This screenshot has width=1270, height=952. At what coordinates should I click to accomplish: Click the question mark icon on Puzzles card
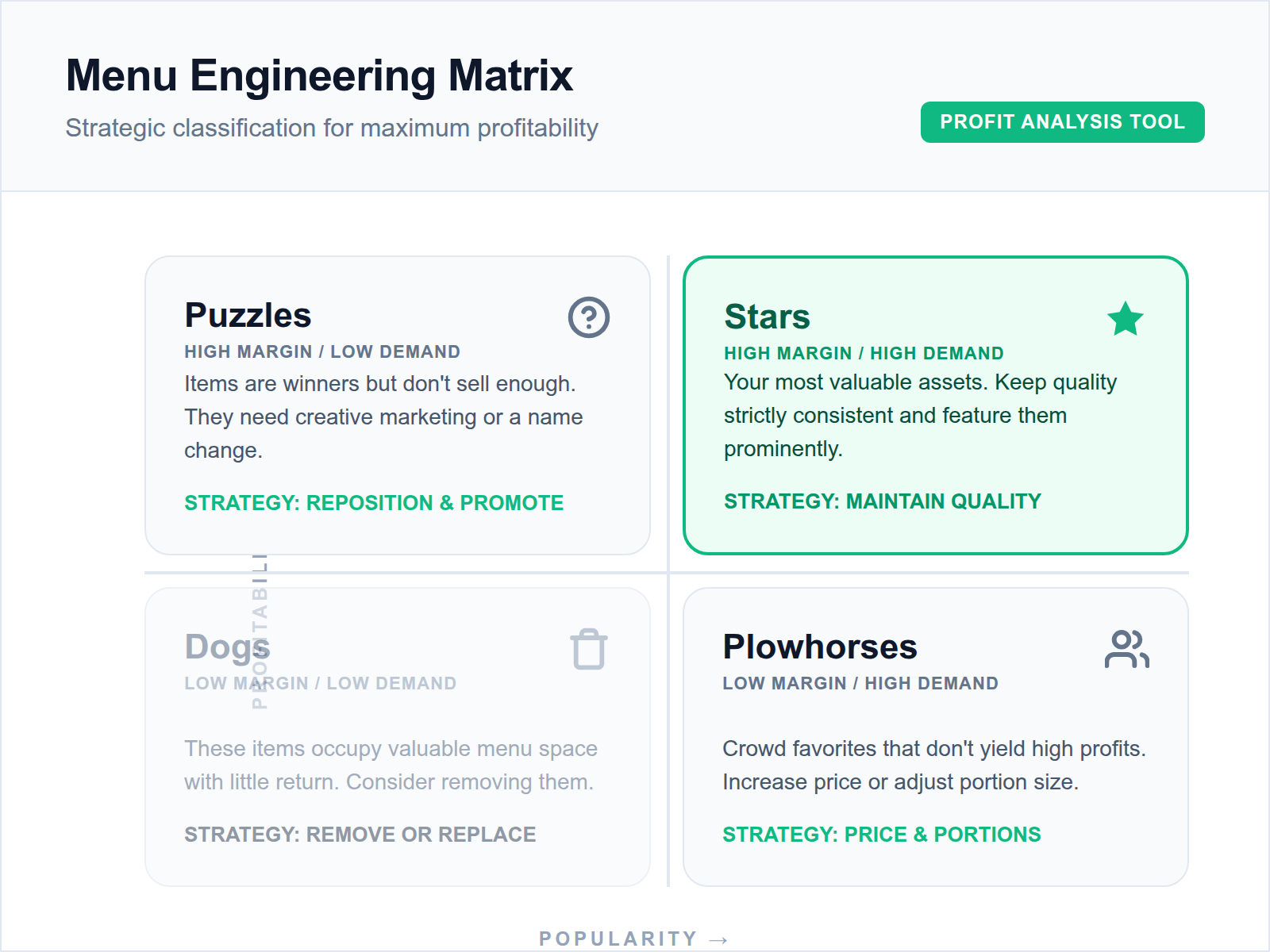[x=588, y=317]
